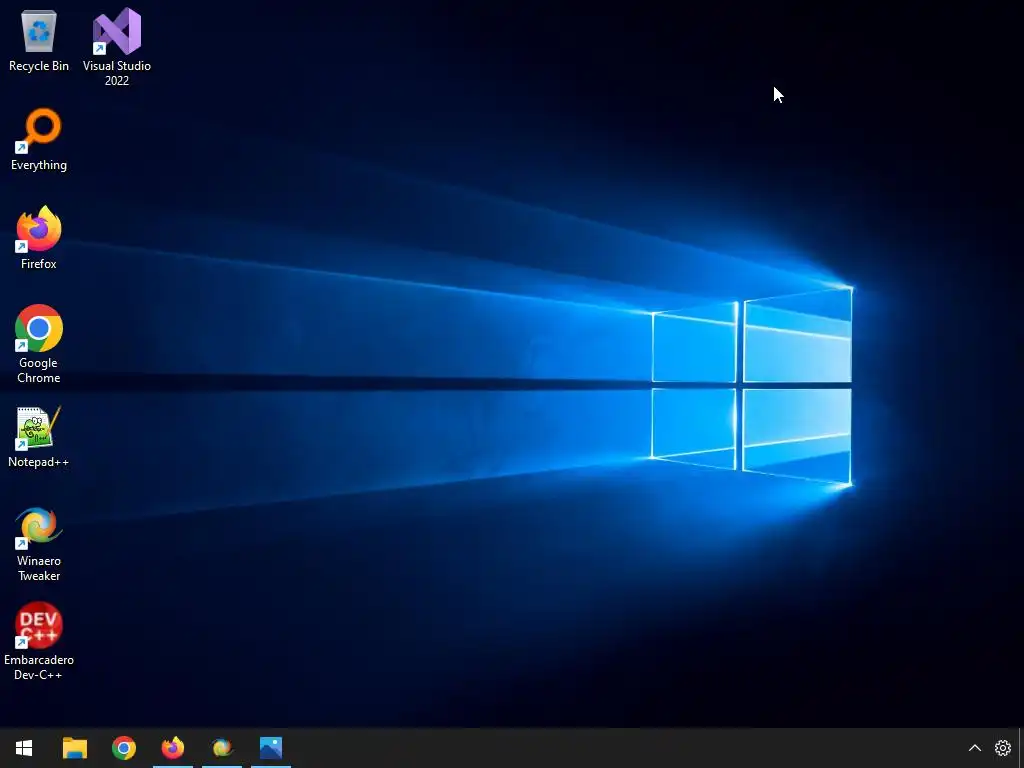Select the Embarcadero Dev-C++ desktop shortcut
The width and height of the screenshot is (1024, 768).
click(x=39, y=641)
